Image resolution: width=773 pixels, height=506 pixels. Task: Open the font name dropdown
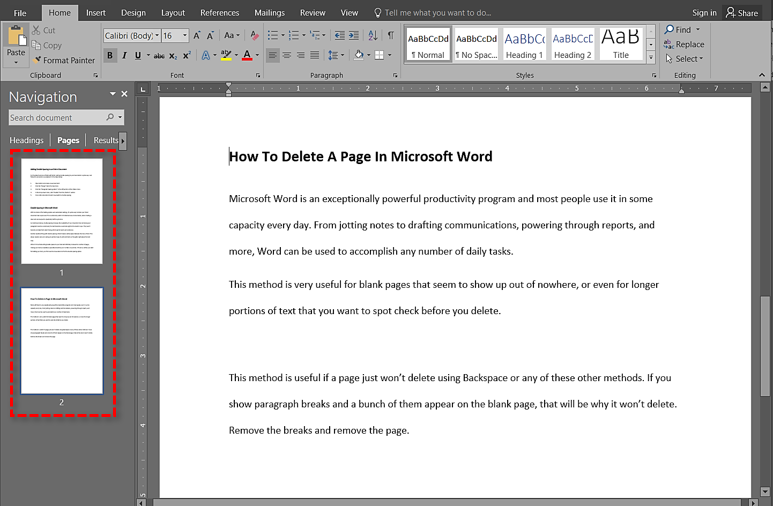coord(155,36)
